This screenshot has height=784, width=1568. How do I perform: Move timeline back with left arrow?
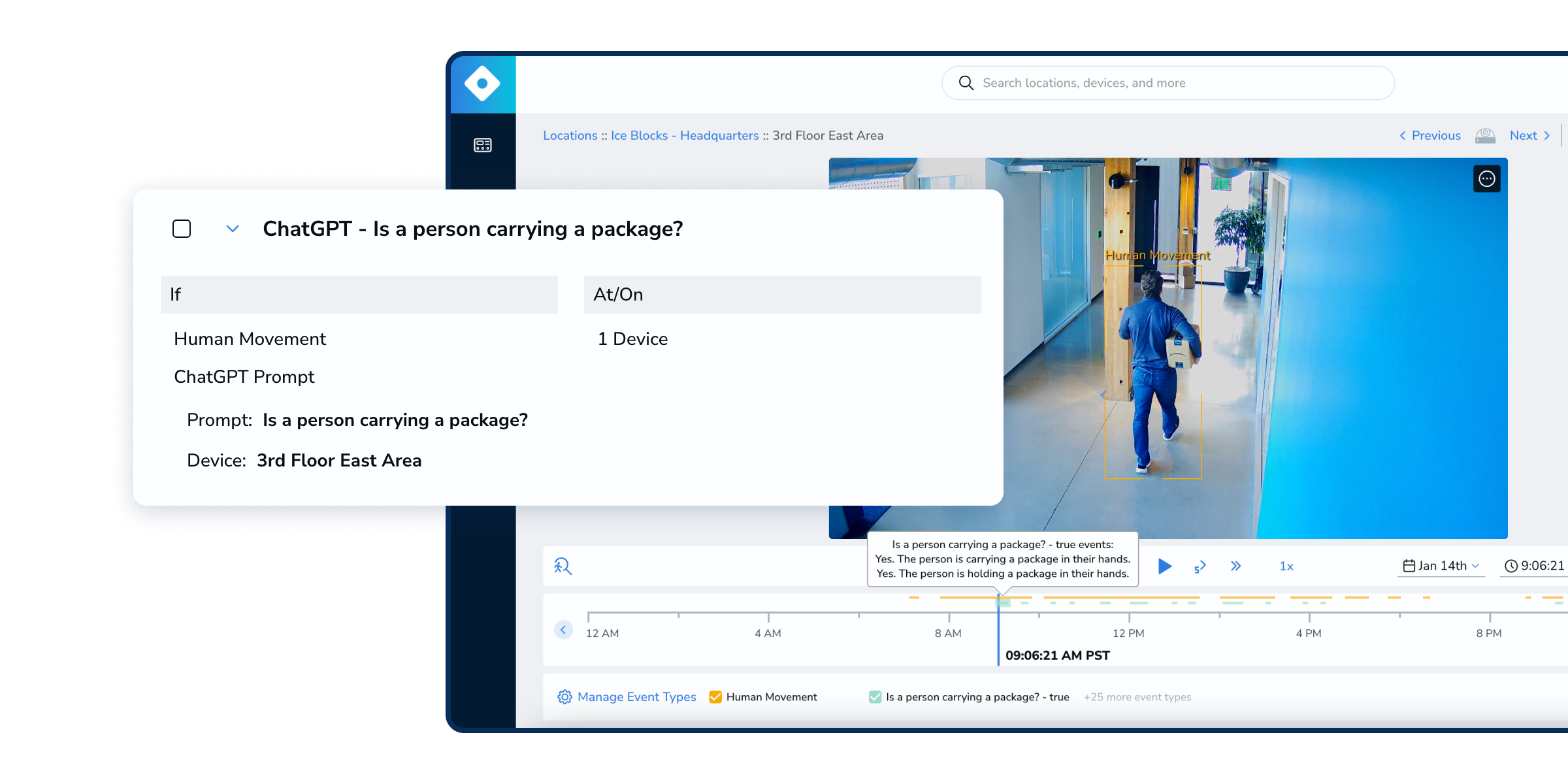coord(563,630)
